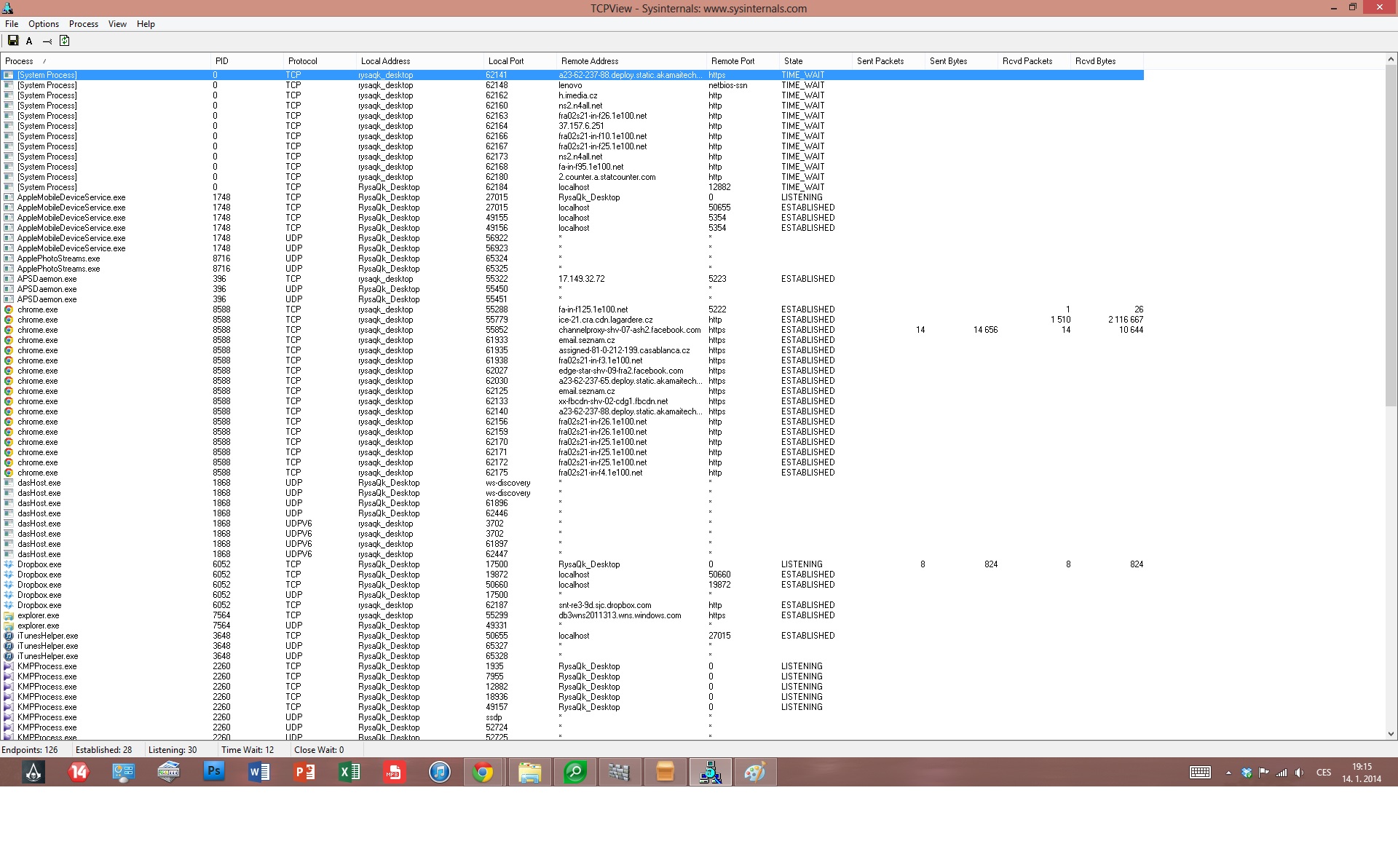This screenshot has width=1398, height=868.
Task: Open the Options menu
Action: tap(44, 24)
